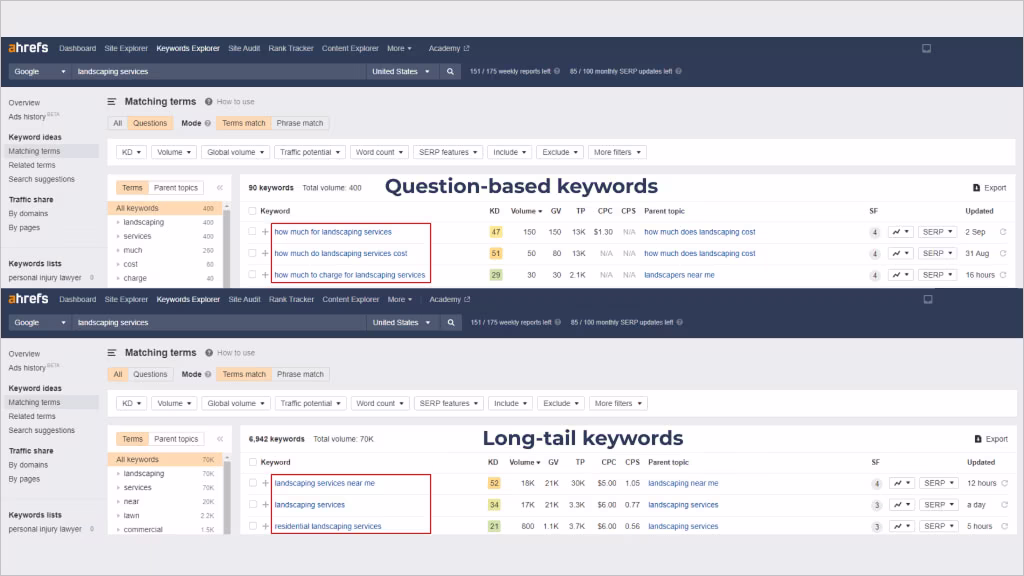Check the box for 'how much for landscaping services'
The image size is (1024, 576).
pyautogui.click(x=252, y=232)
